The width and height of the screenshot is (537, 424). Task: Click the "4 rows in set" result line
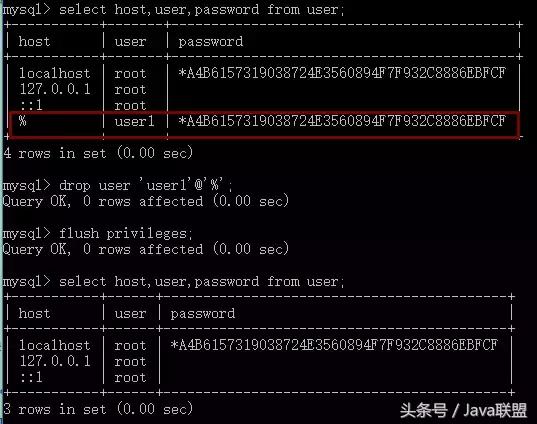pyautogui.click(x=98, y=152)
